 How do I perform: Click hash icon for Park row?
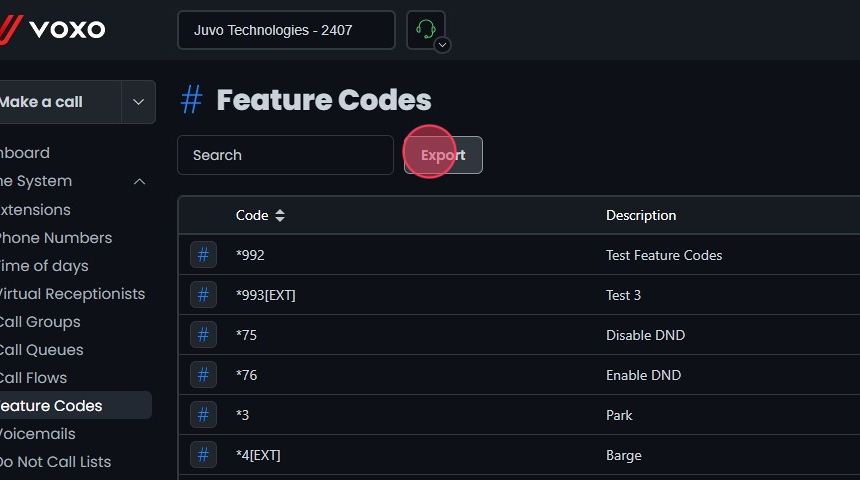203,415
